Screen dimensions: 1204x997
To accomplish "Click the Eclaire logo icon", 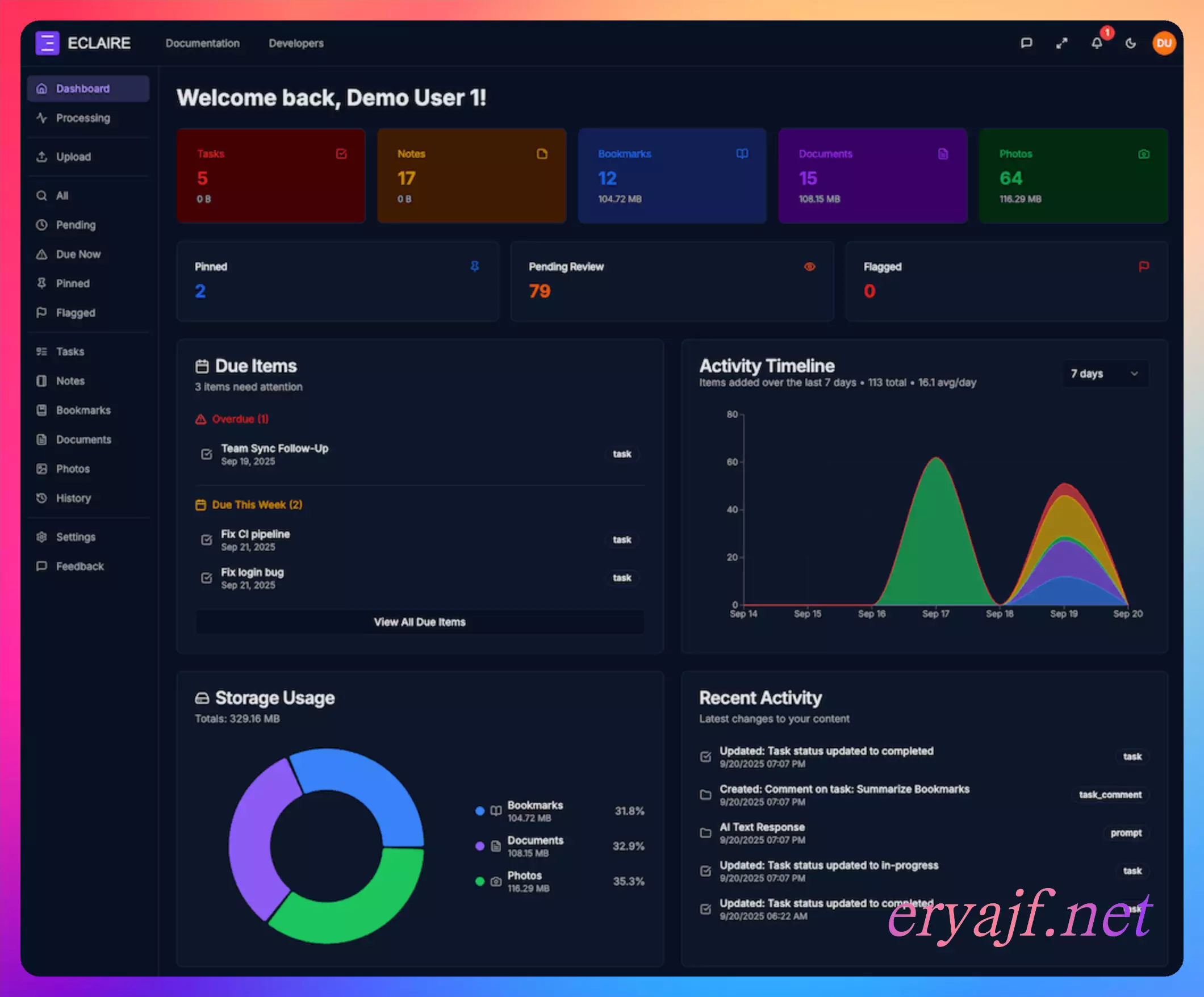I will 47,43.
